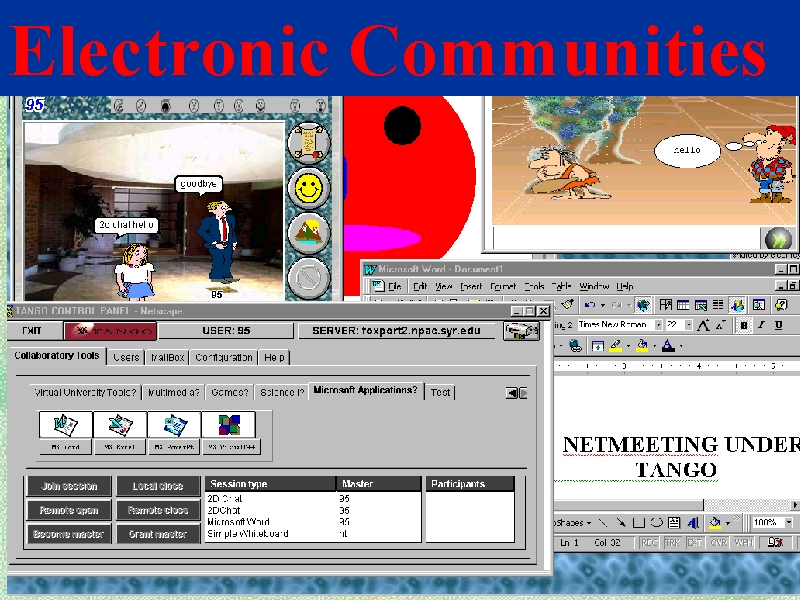800x600 pixels.
Task: Open the Edit menu in Word
Action: coord(420,286)
